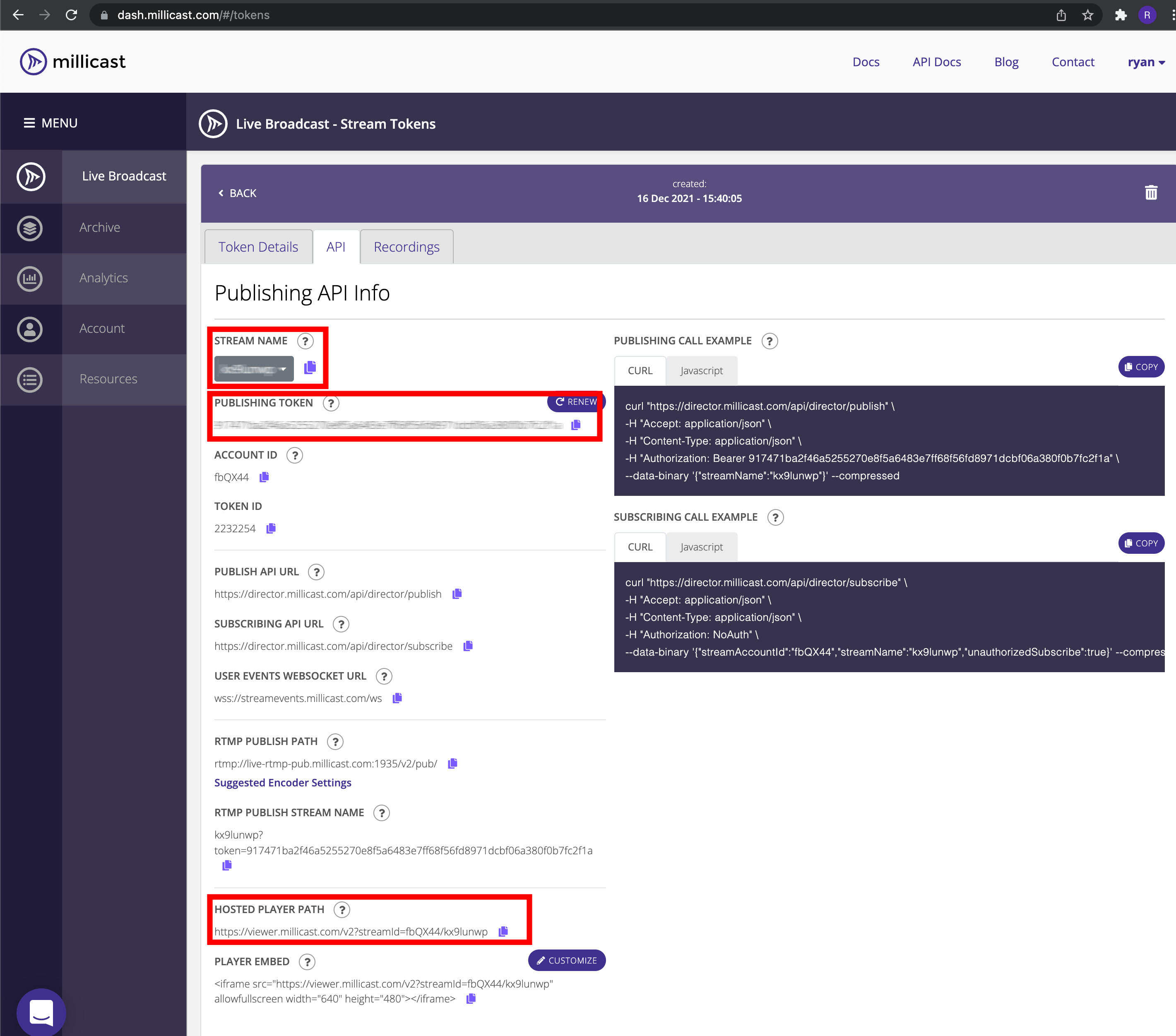Copy the subscribing call example
Image resolution: width=1176 pixels, height=1036 pixels.
[1141, 543]
